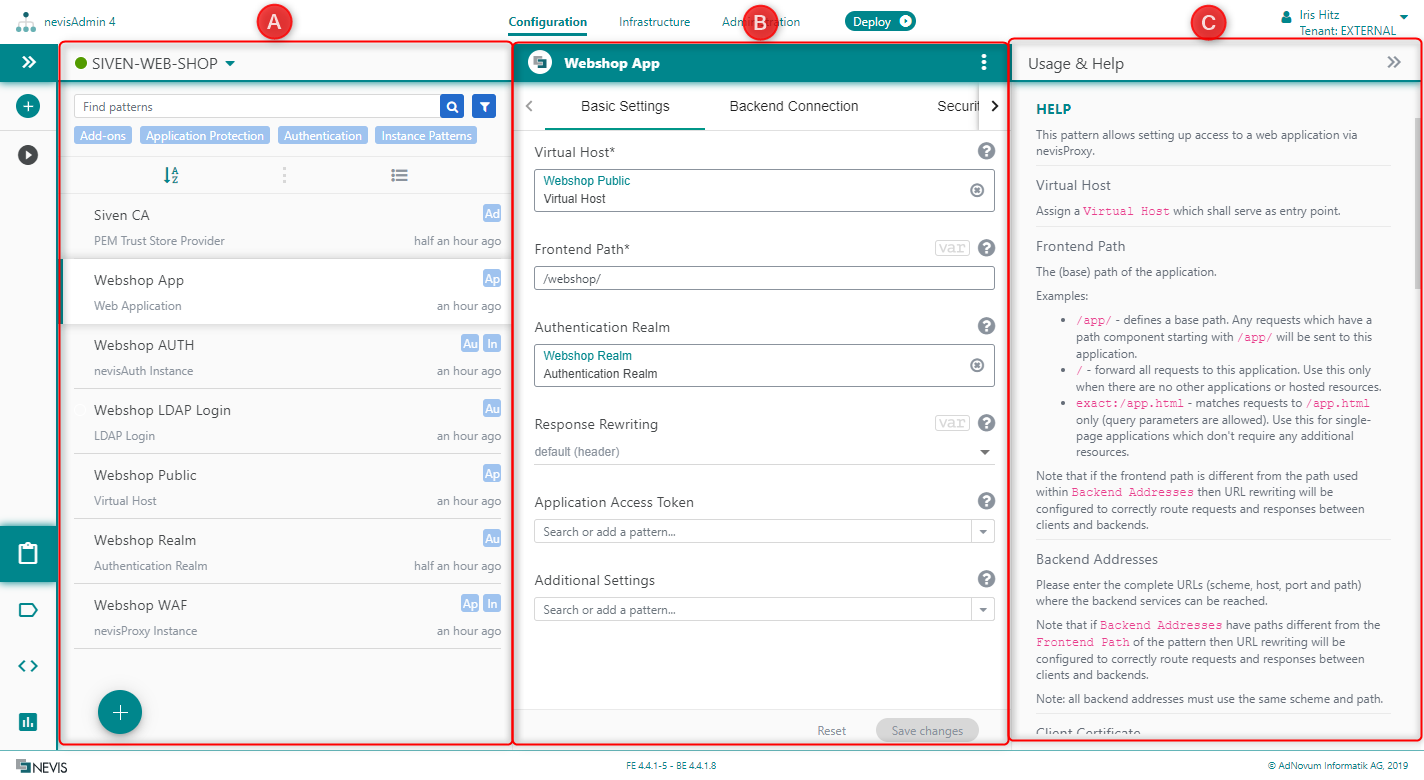Open help for Application Access Token

[x=986, y=501]
